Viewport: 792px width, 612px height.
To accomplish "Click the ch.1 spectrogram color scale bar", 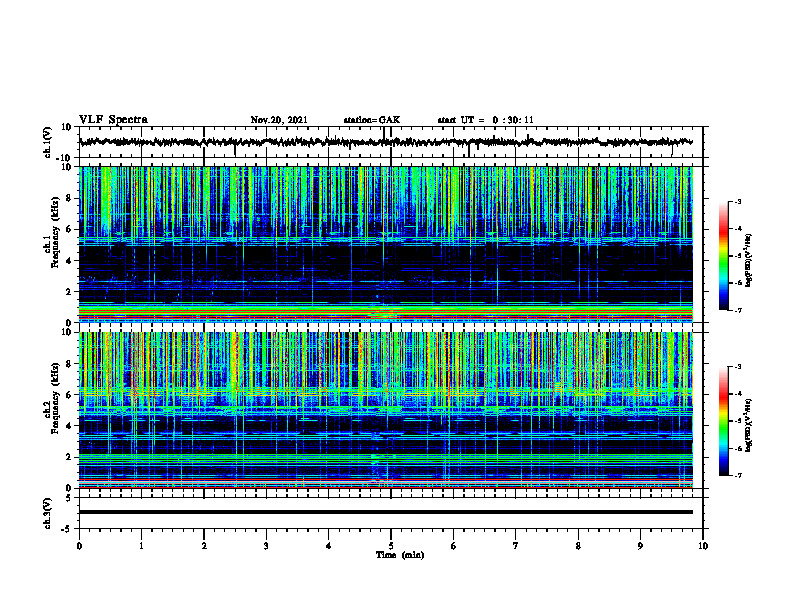I will coord(723,256).
